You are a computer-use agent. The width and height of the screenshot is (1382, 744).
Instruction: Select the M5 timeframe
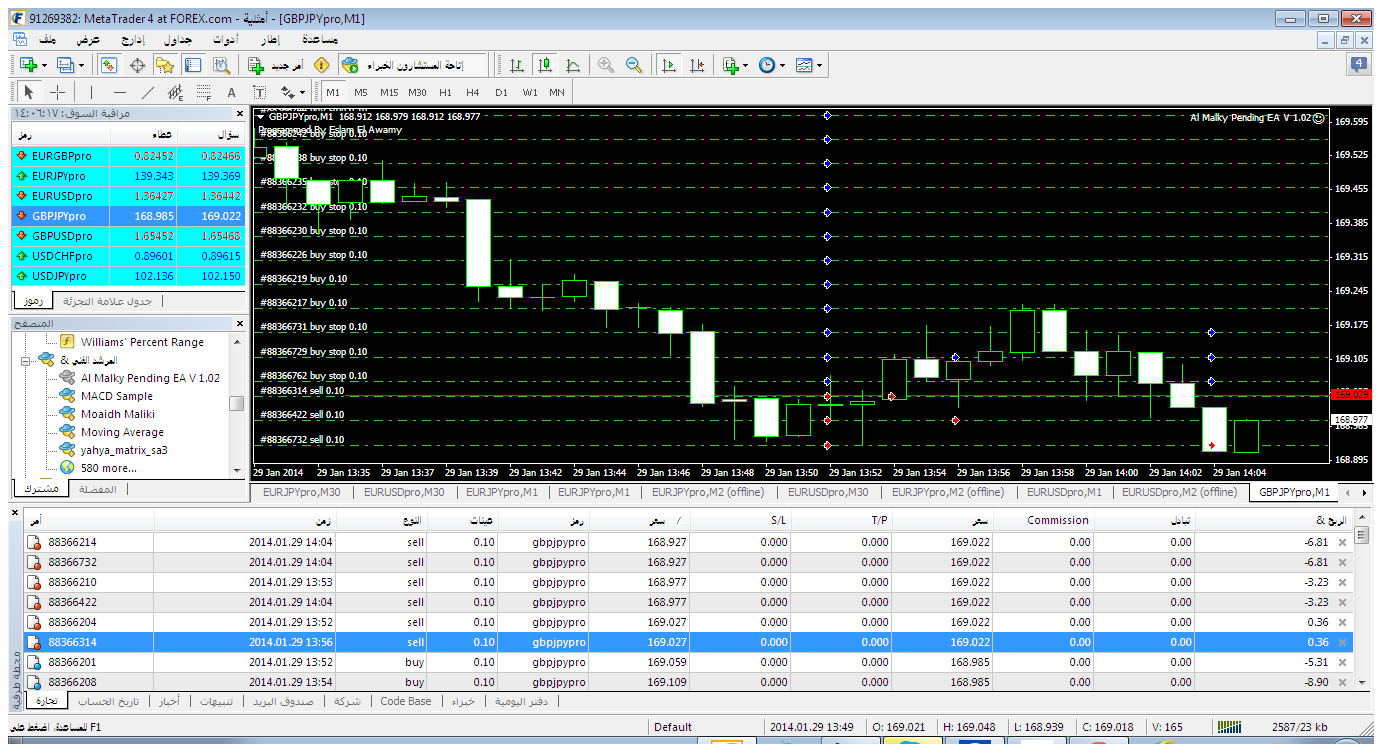click(x=361, y=92)
